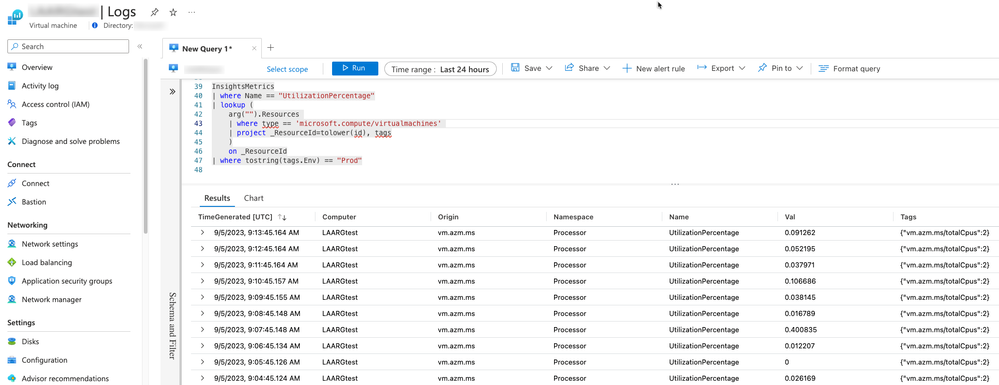Close the New Query 1 tab

(x=254, y=48)
